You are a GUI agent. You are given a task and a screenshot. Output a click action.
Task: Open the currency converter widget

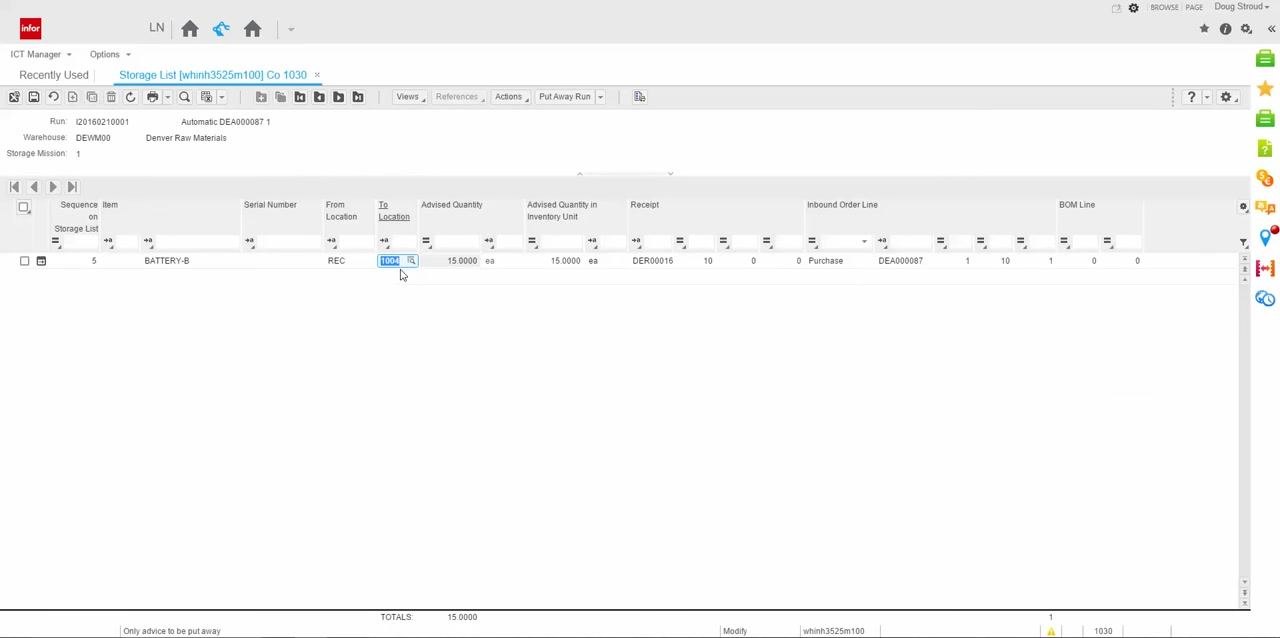pos(1265,178)
